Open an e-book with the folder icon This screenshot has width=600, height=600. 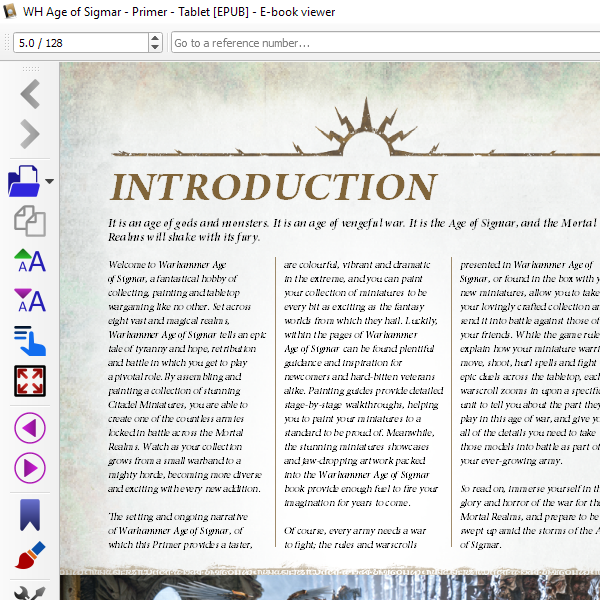24,181
